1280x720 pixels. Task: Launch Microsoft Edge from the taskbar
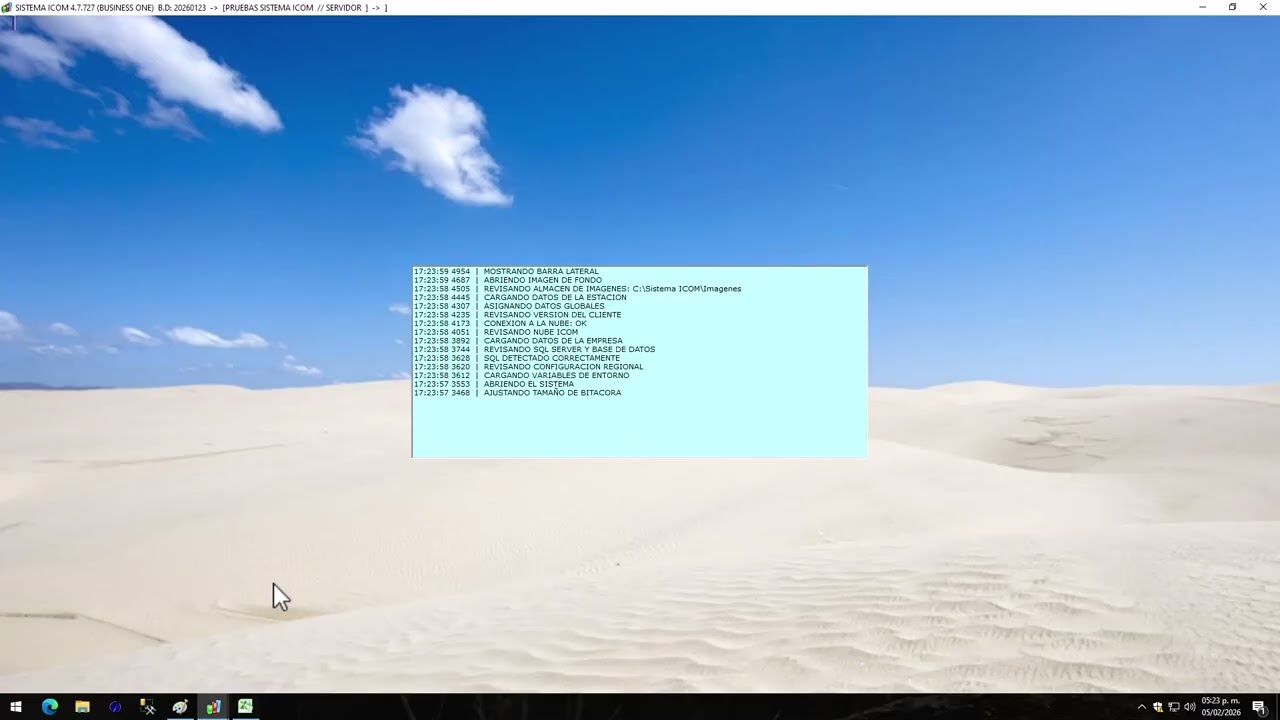click(x=50, y=707)
